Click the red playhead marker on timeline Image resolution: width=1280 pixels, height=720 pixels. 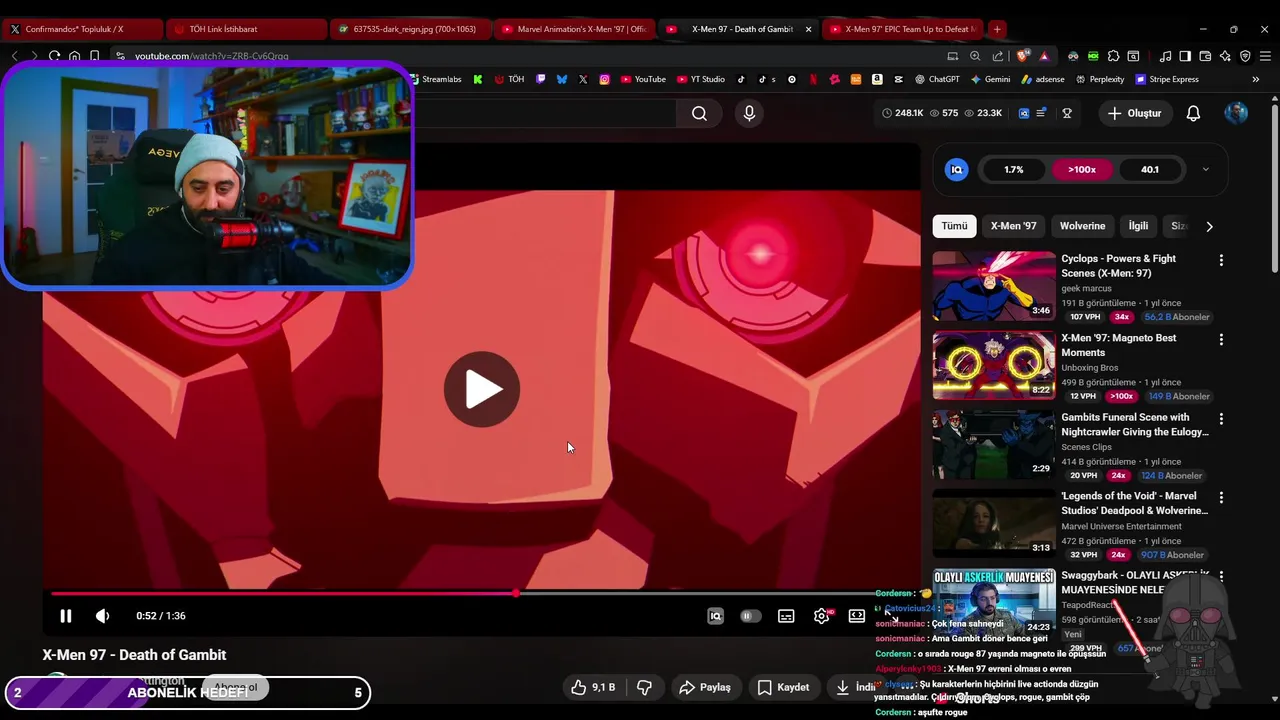coord(516,593)
